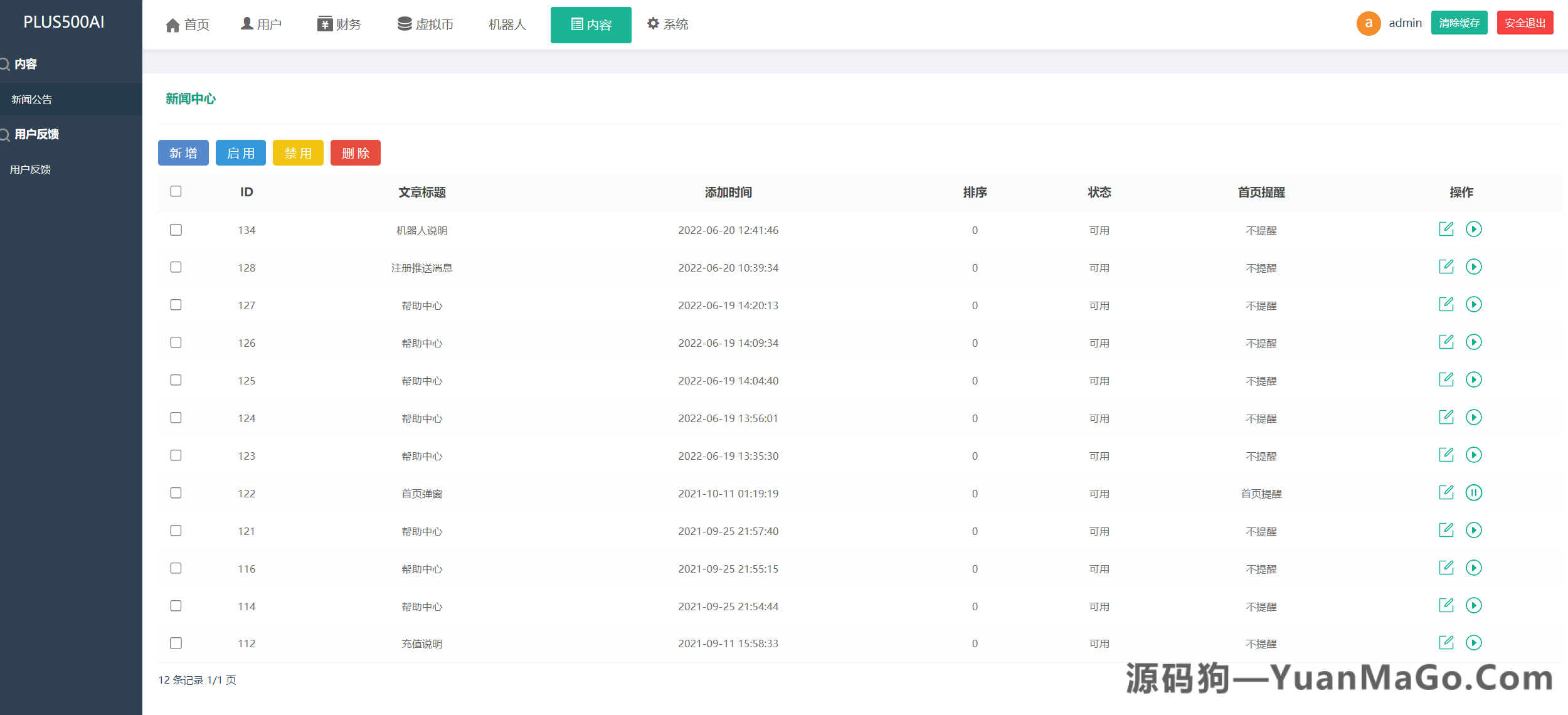This screenshot has width=1568, height=715.
Task: Open the 系统 top menu
Action: tap(667, 24)
